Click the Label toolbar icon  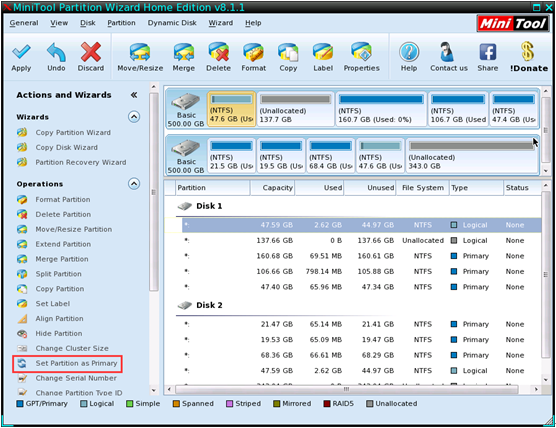tap(323, 52)
